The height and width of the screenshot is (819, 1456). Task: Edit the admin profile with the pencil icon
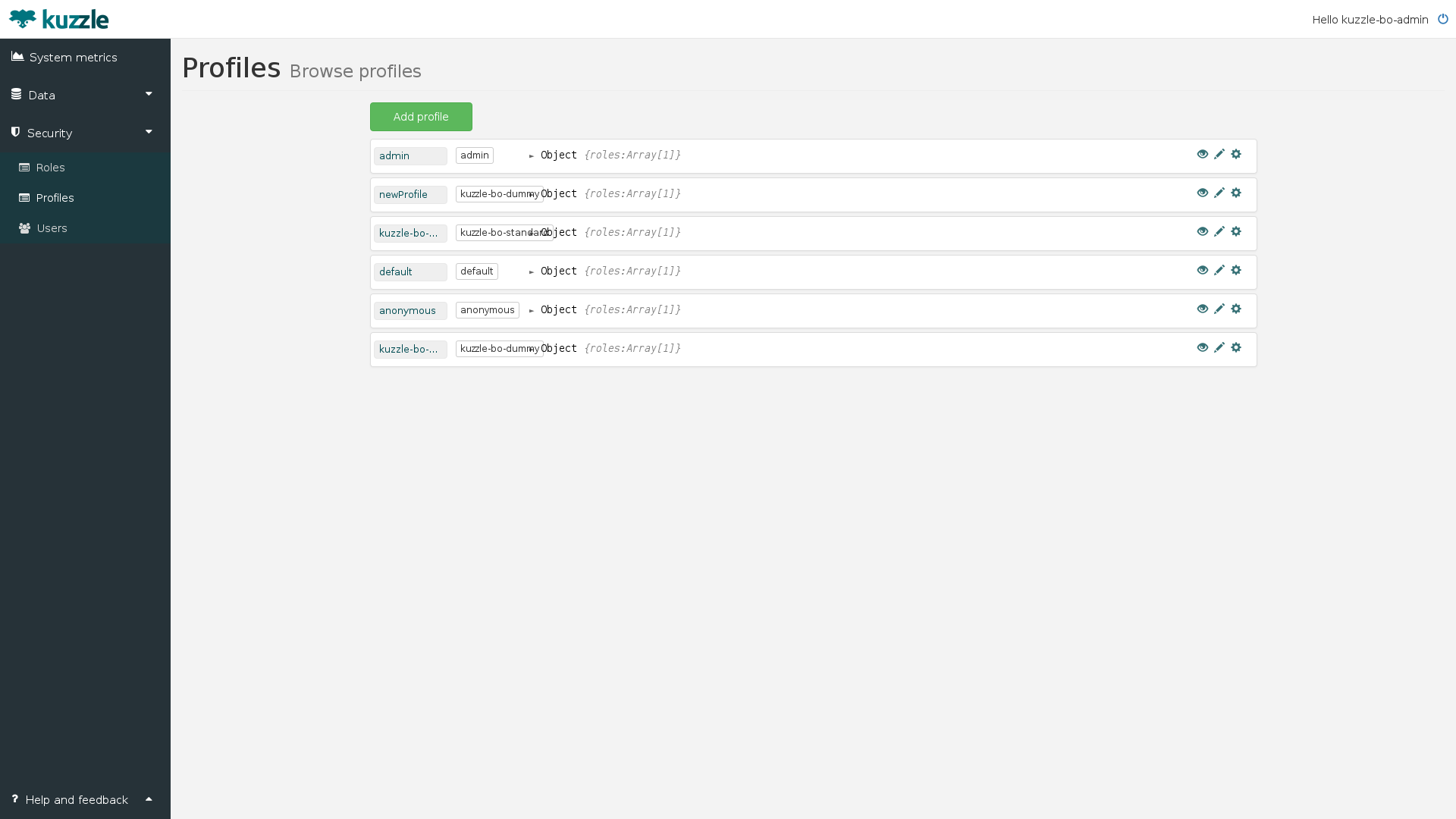point(1219,154)
